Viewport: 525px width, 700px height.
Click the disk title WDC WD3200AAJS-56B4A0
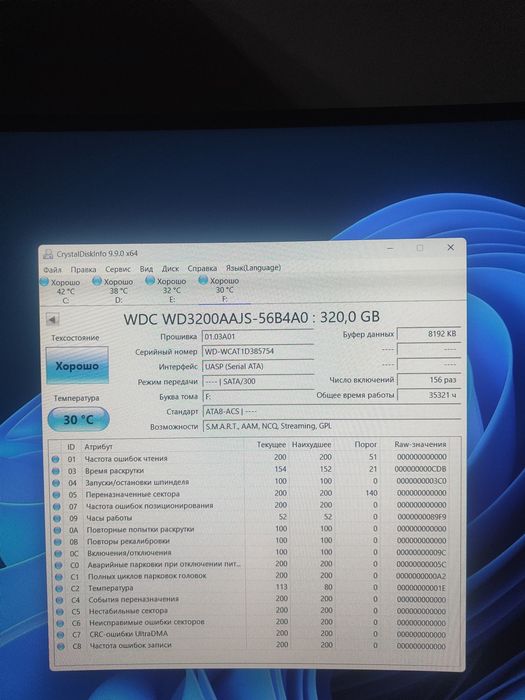(216, 318)
